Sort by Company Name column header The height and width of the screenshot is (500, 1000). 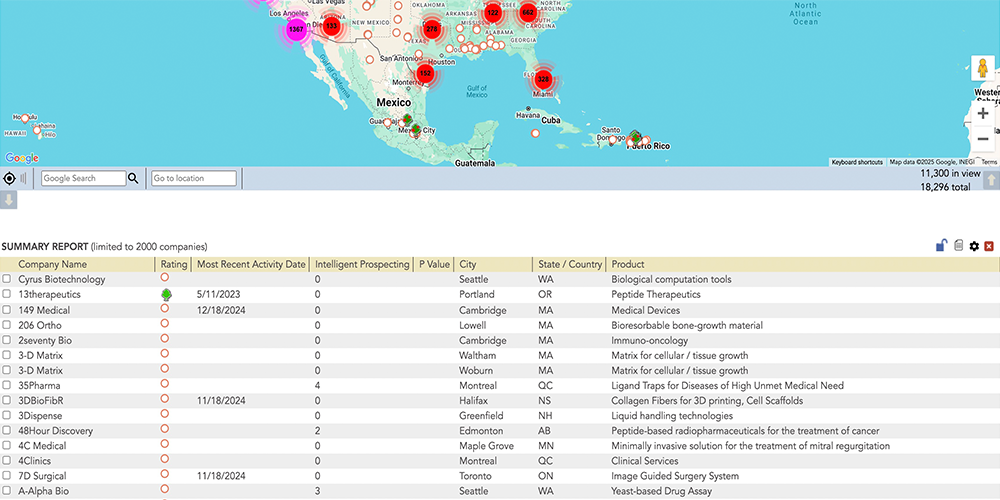52,264
